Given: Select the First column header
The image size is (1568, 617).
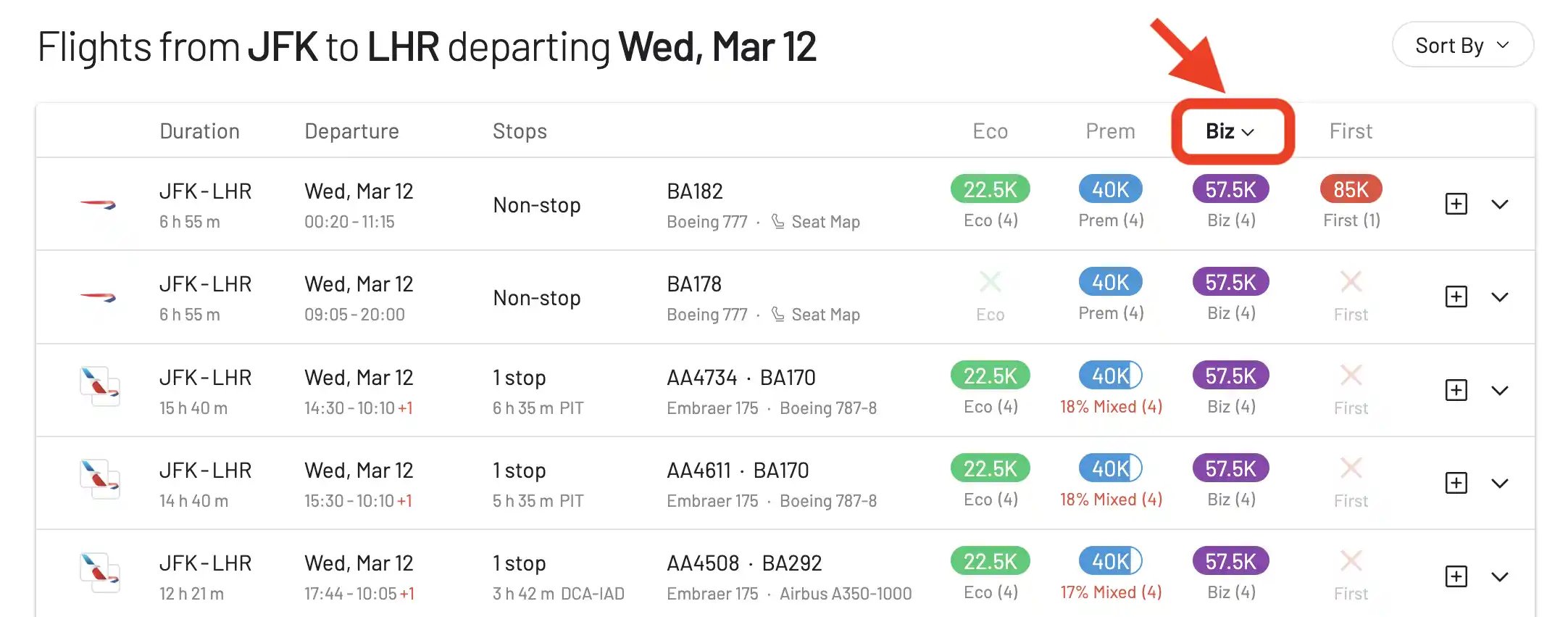Looking at the screenshot, I should coord(1351,131).
